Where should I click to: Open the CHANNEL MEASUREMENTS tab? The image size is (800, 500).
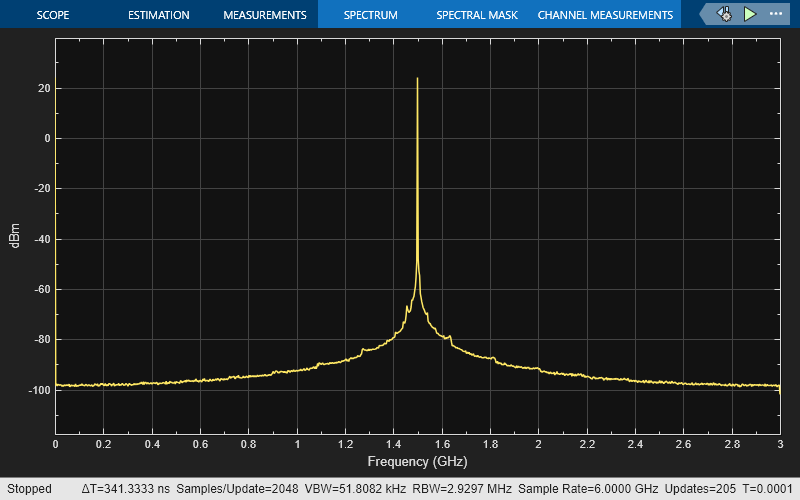pyautogui.click(x=605, y=15)
